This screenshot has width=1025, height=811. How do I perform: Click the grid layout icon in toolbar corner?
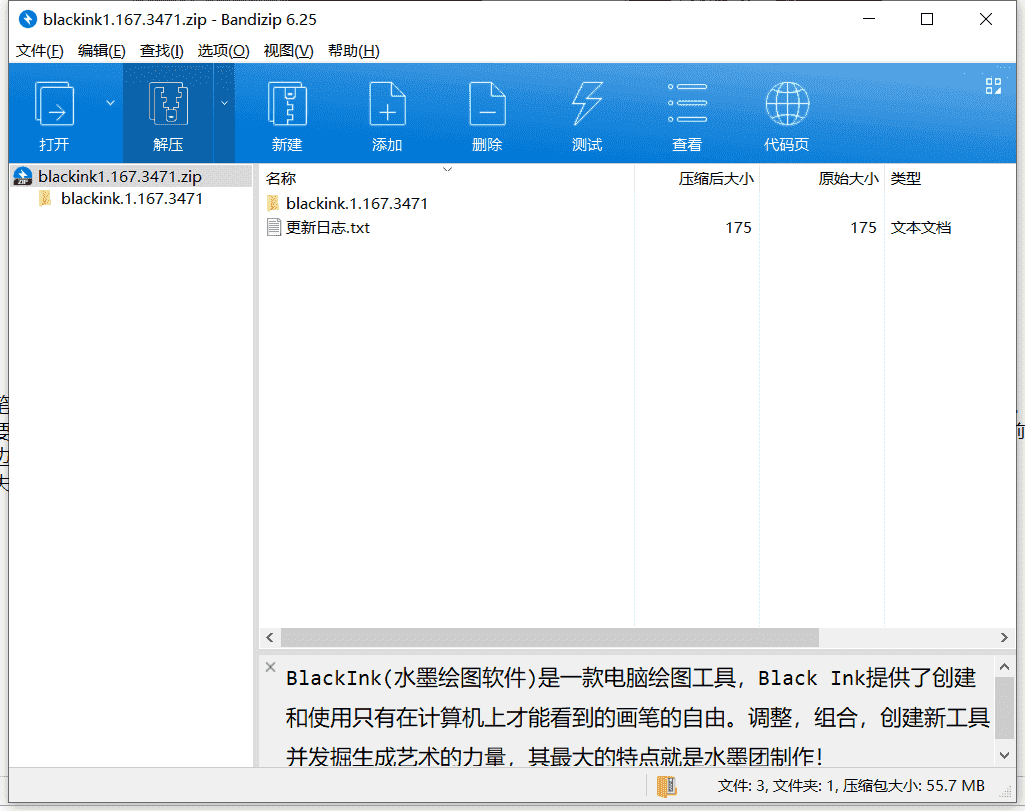click(993, 86)
